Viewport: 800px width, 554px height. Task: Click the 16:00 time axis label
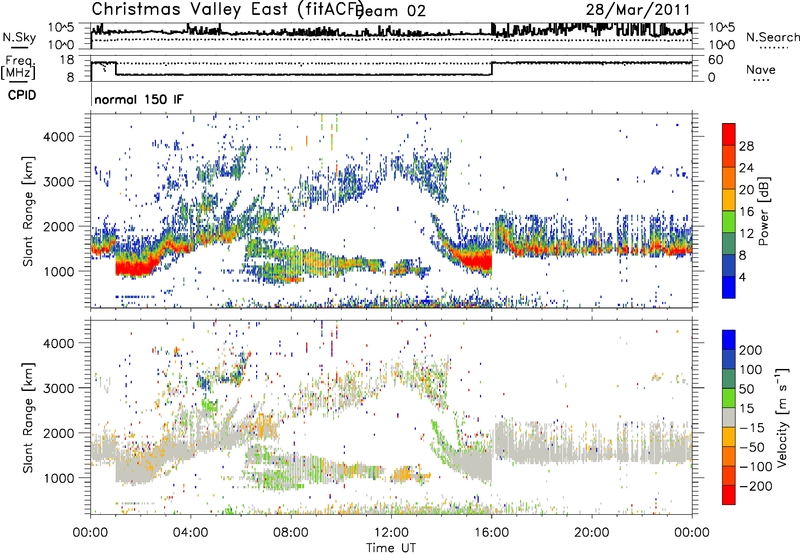click(491, 533)
